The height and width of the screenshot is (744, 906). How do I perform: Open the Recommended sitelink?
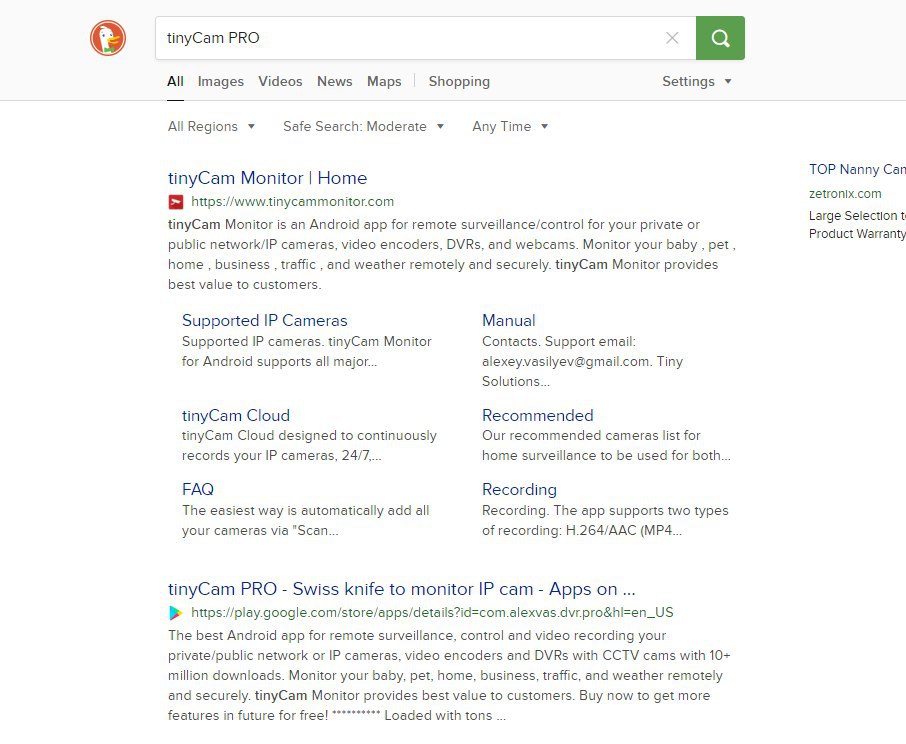(538, 415)
